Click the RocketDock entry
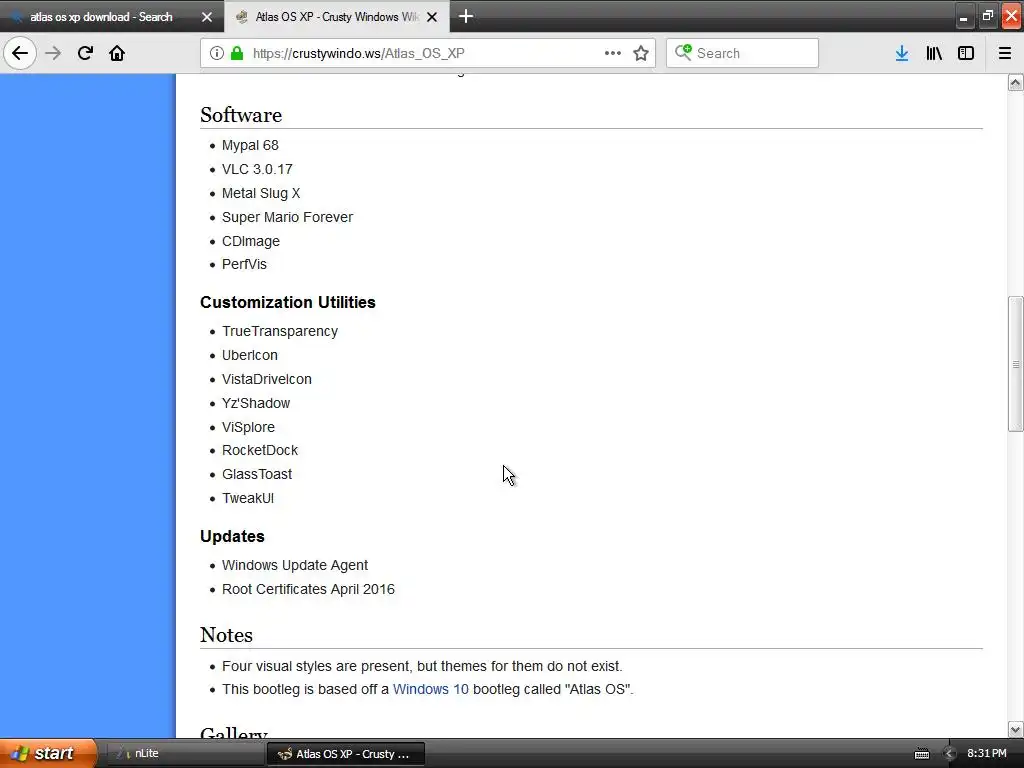This screenshot has height=768, width=1024. pos(260,450)
